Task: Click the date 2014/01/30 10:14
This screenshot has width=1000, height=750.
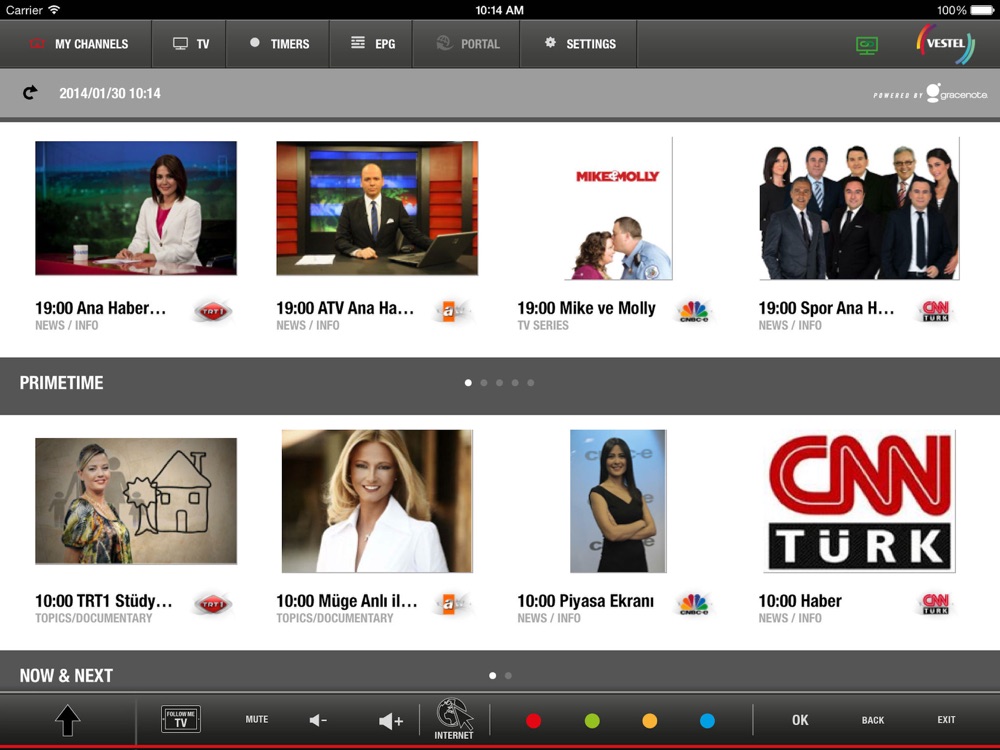Action: pos(110,93)
